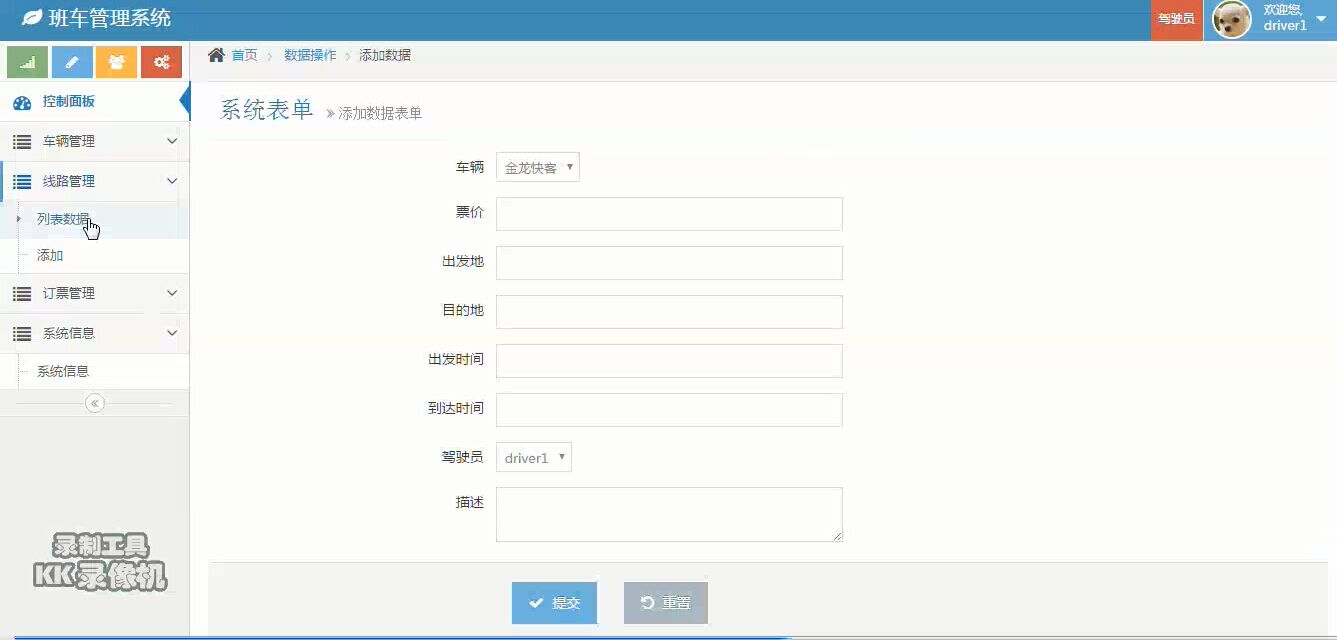The image size is (1337, 640).
Task: Collapse the 系统信息 menu chevron
Action: click(x=172, y=334)
